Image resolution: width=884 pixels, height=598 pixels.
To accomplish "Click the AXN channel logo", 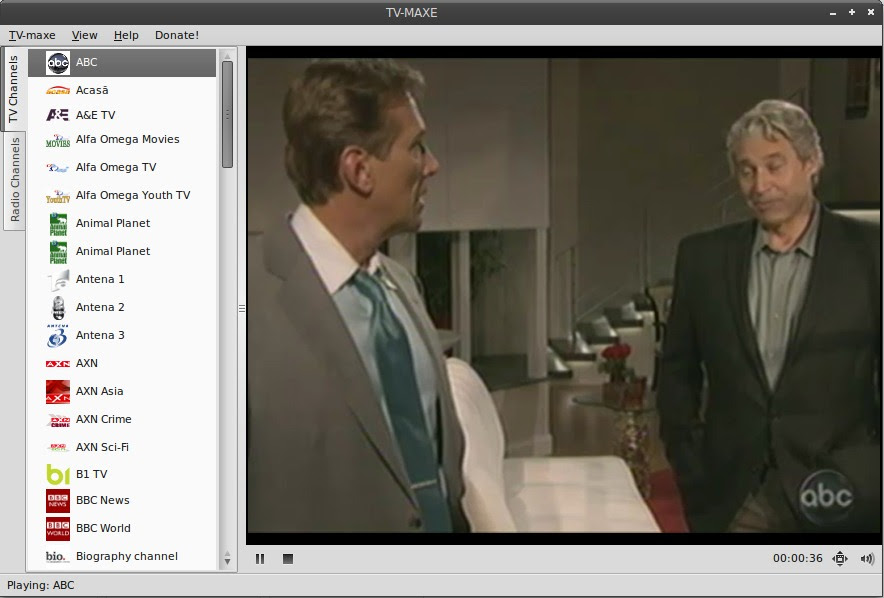I will (58, 364).
